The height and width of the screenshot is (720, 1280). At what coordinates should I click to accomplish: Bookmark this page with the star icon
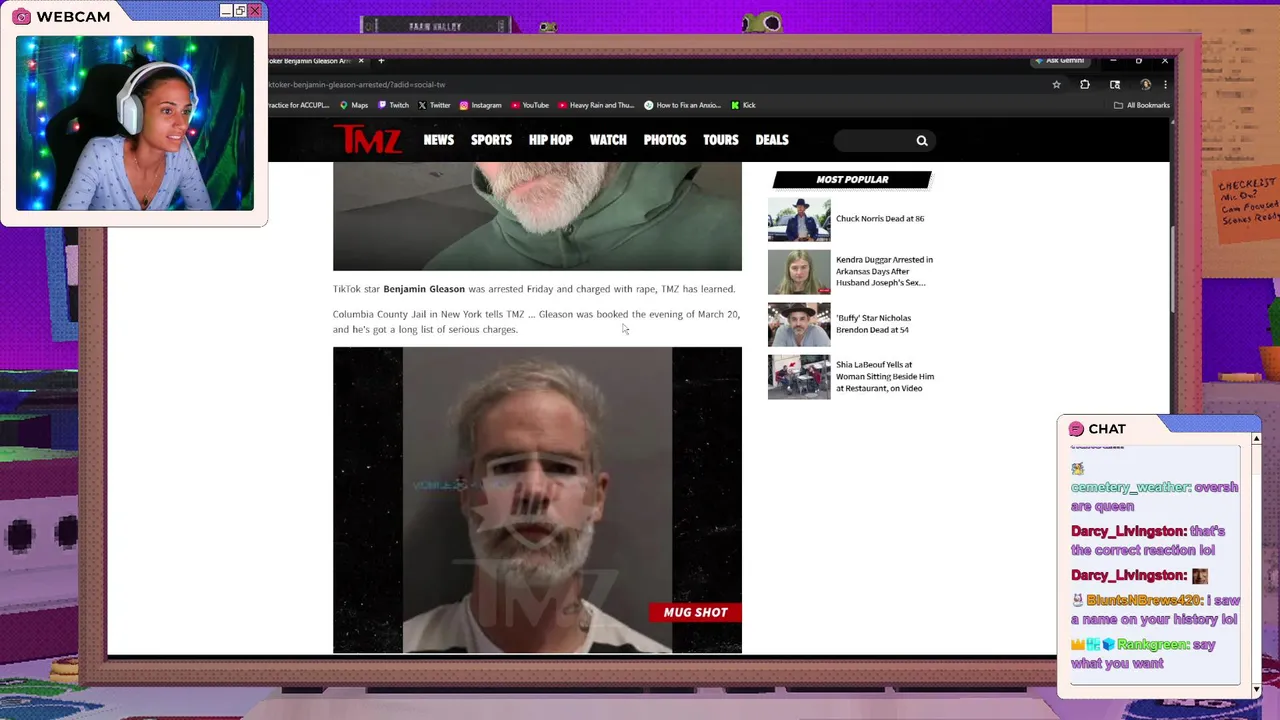pos(1056,85)
